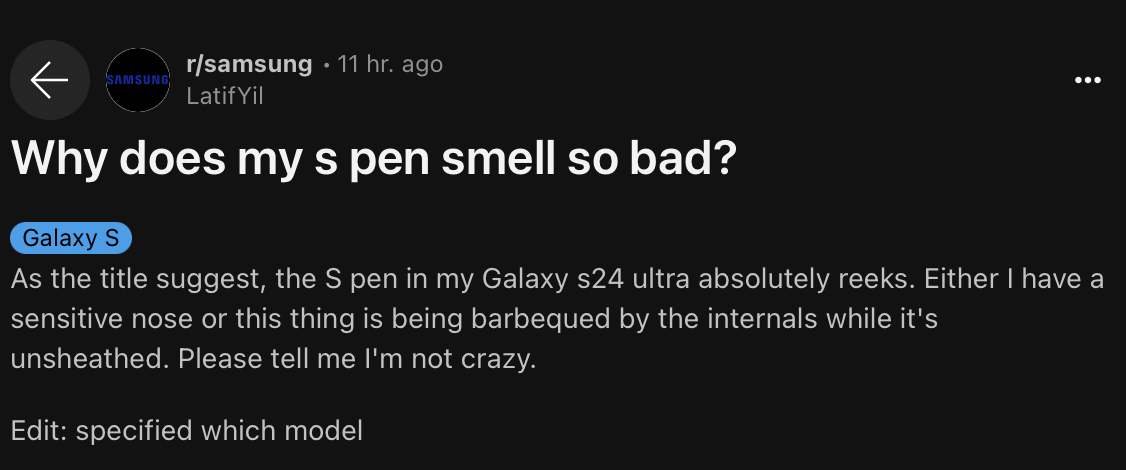Filter posts by the Galaxy S flair
This screenshot has width=1126, height=470.
[x=71, y=238]
